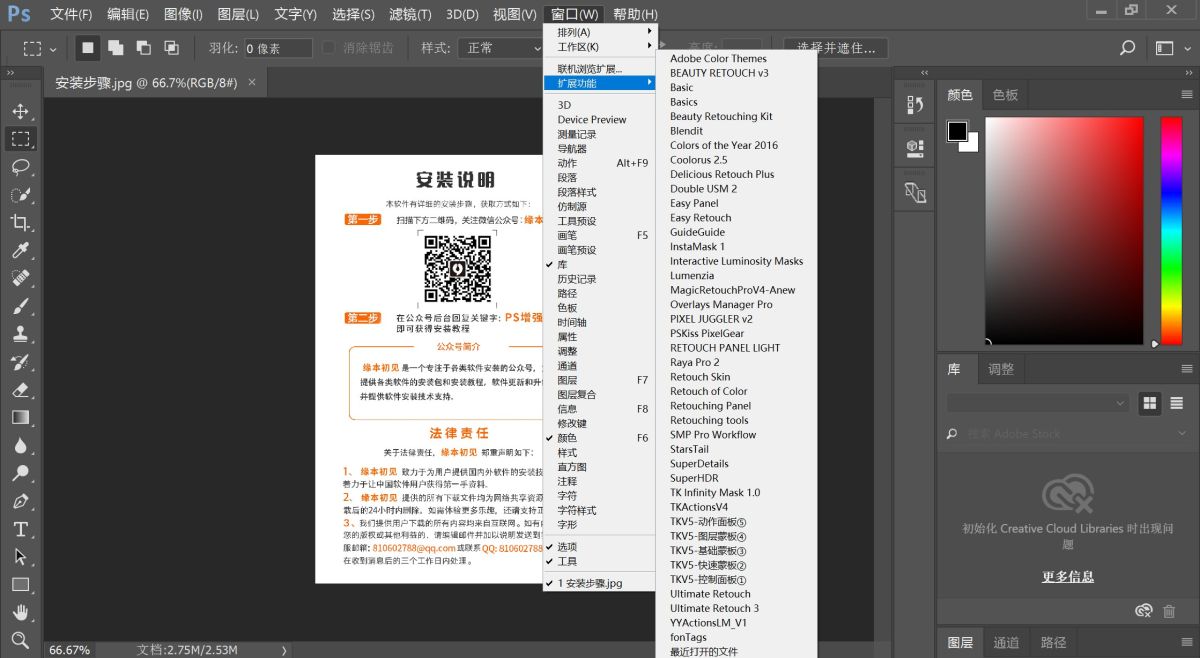Select the Crop tool

pos(20,222)
